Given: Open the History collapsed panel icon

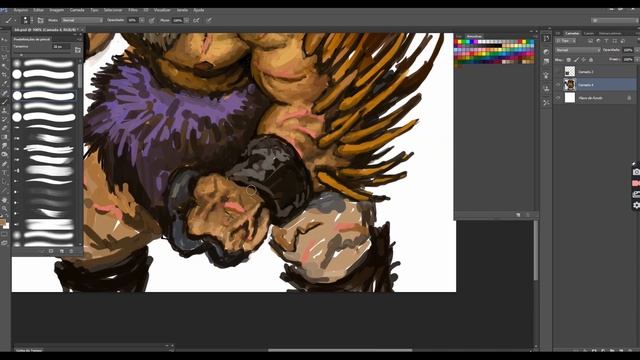Looking at the screenshot, I should click(547, 38).
